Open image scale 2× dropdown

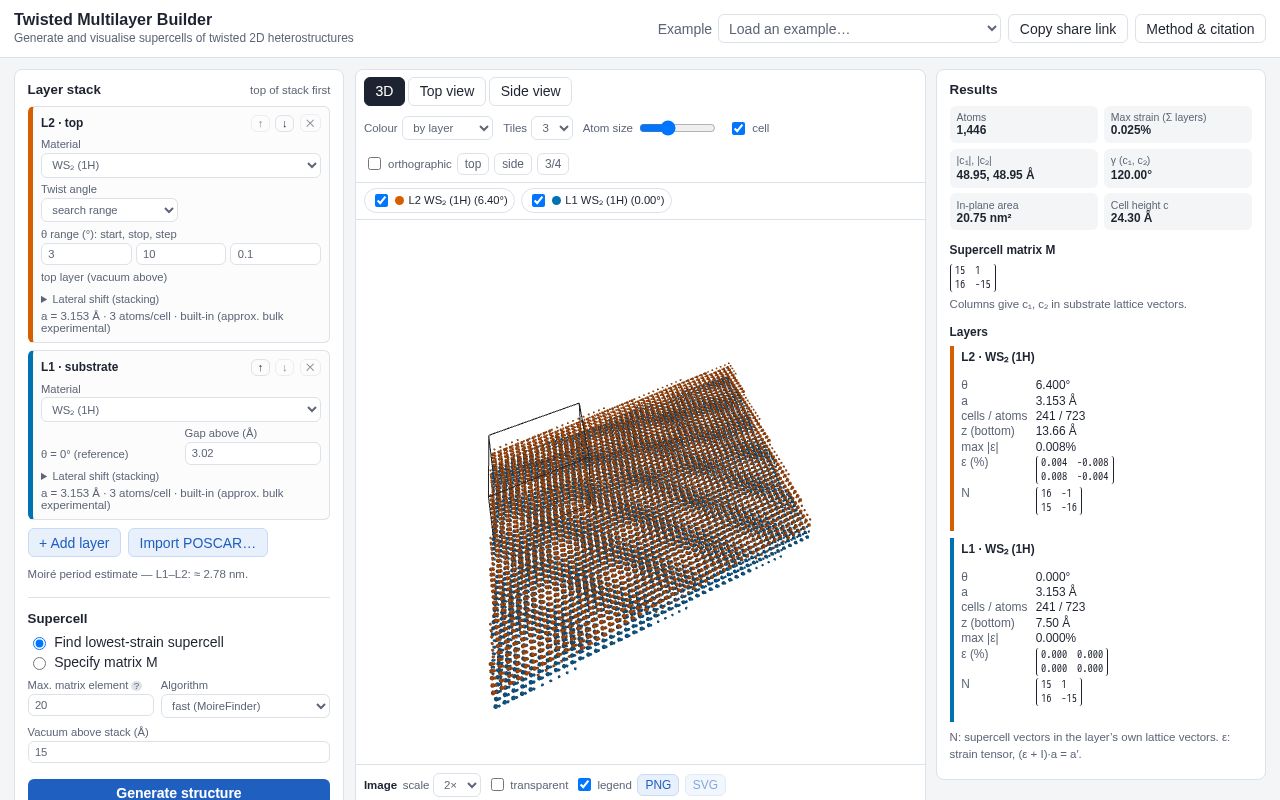(x=457, y=785)
